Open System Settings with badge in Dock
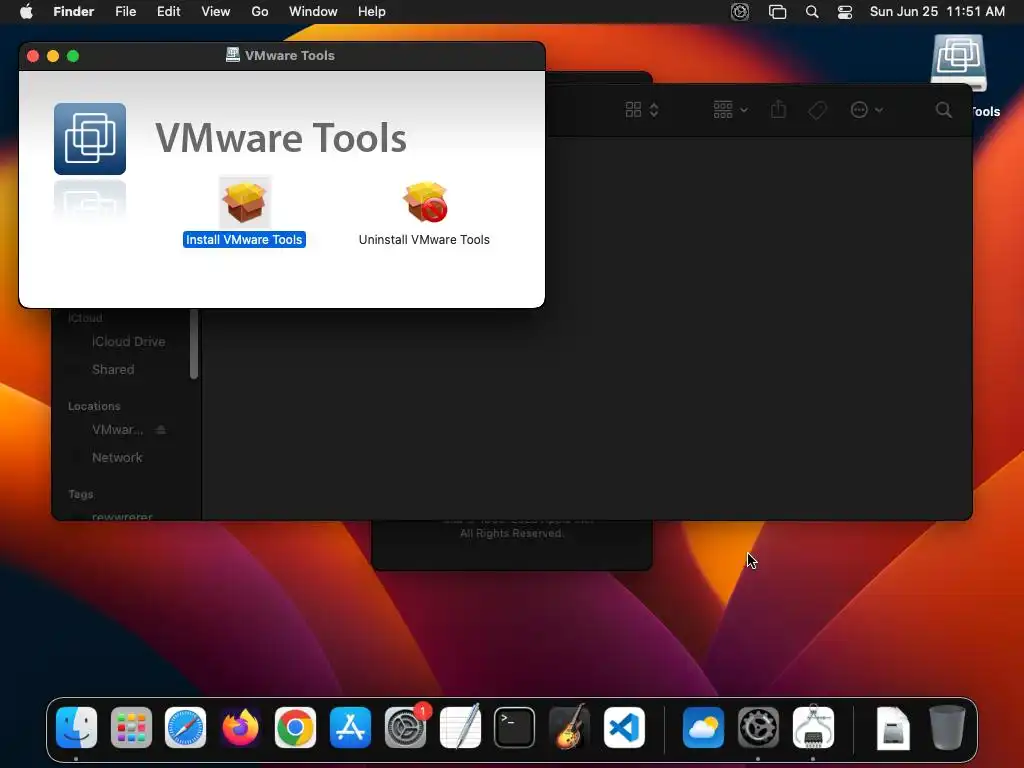Viewport: 1024px width, 768px height. pos(405,727)
